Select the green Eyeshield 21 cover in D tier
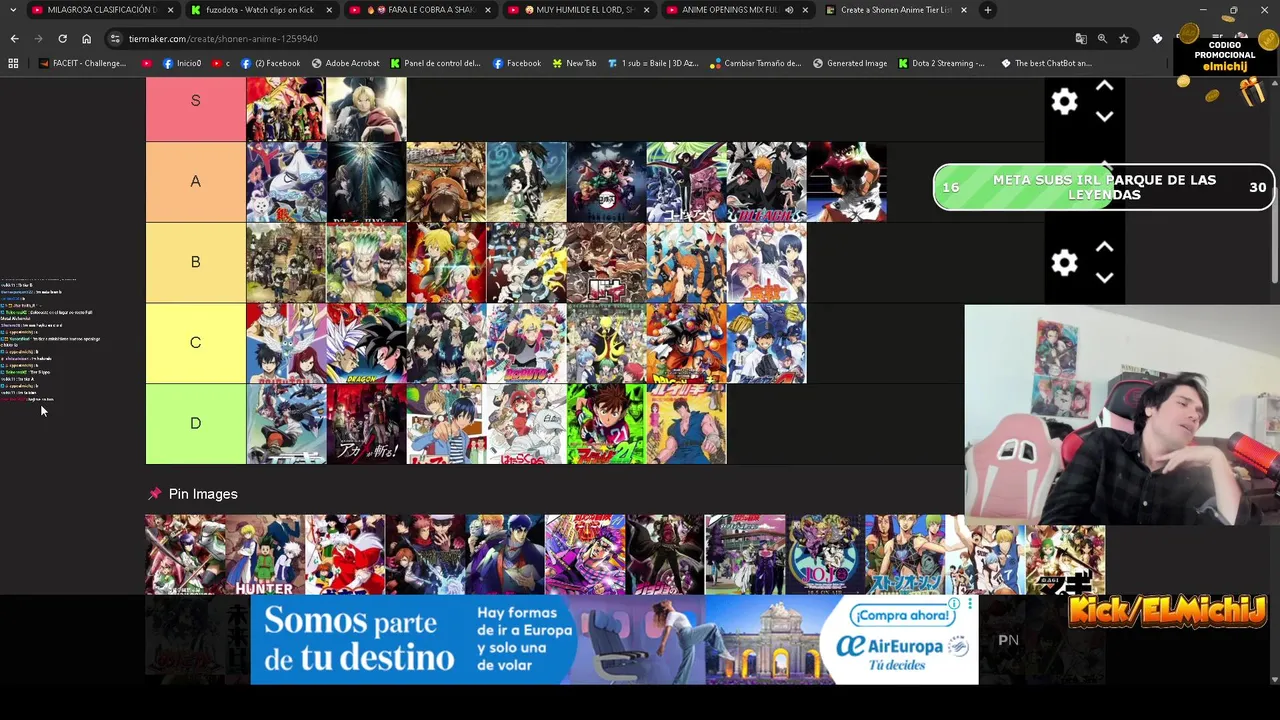This screenshot has height=720, width=1280. (606, 424)
